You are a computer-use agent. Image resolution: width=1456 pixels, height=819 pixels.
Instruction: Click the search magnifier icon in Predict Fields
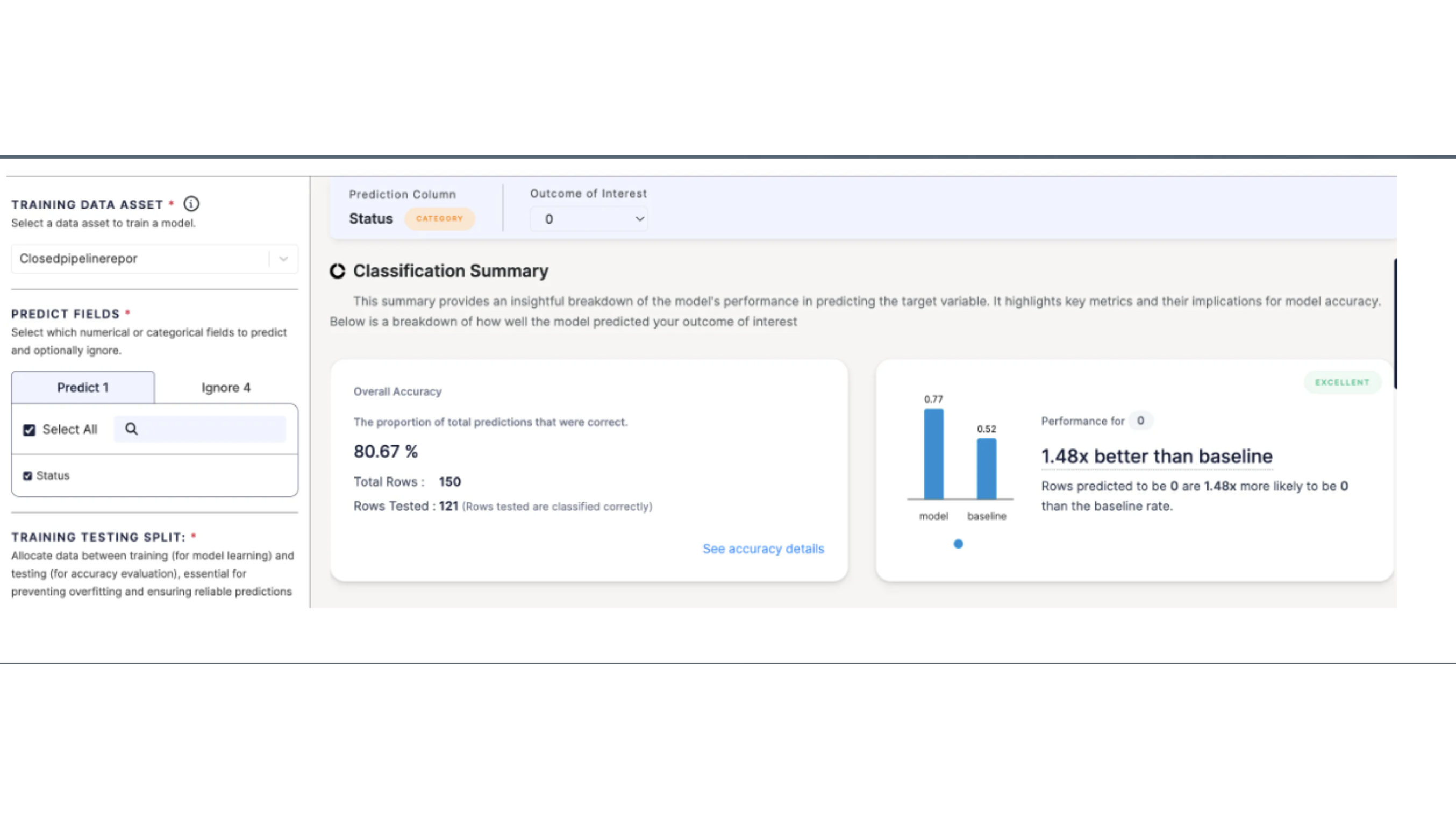click(x=131, y=429)
